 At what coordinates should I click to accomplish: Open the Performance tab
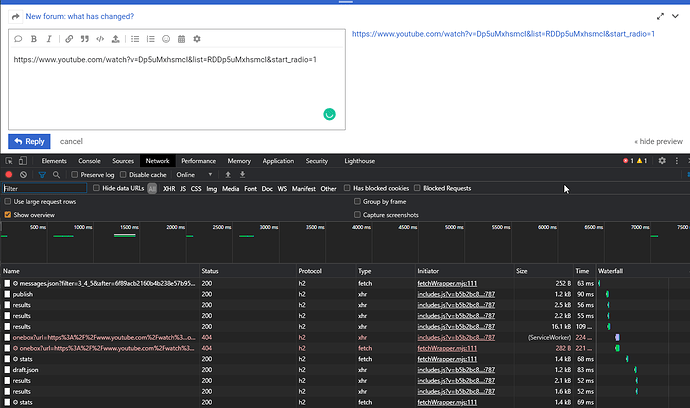pyautogui.click(x=198, y=161)
